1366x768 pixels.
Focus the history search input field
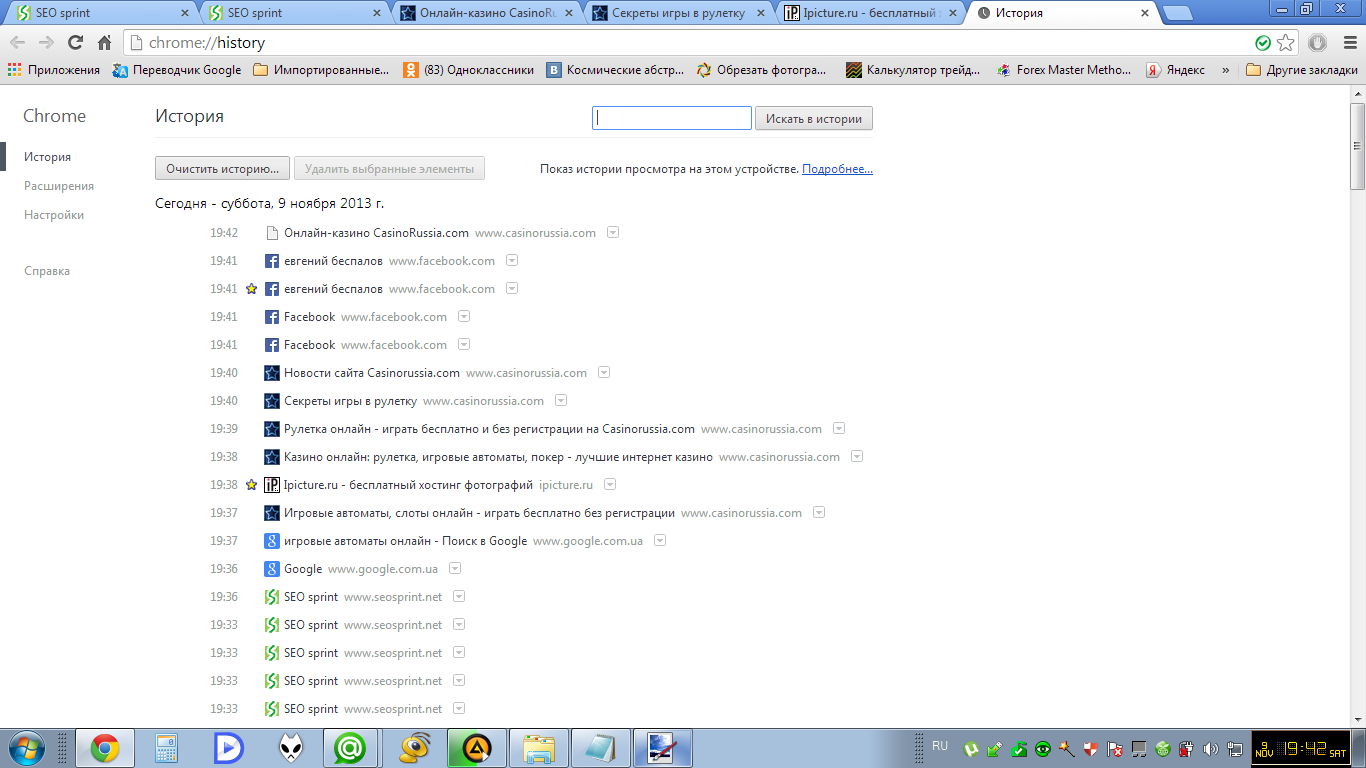tap(672, 118)
